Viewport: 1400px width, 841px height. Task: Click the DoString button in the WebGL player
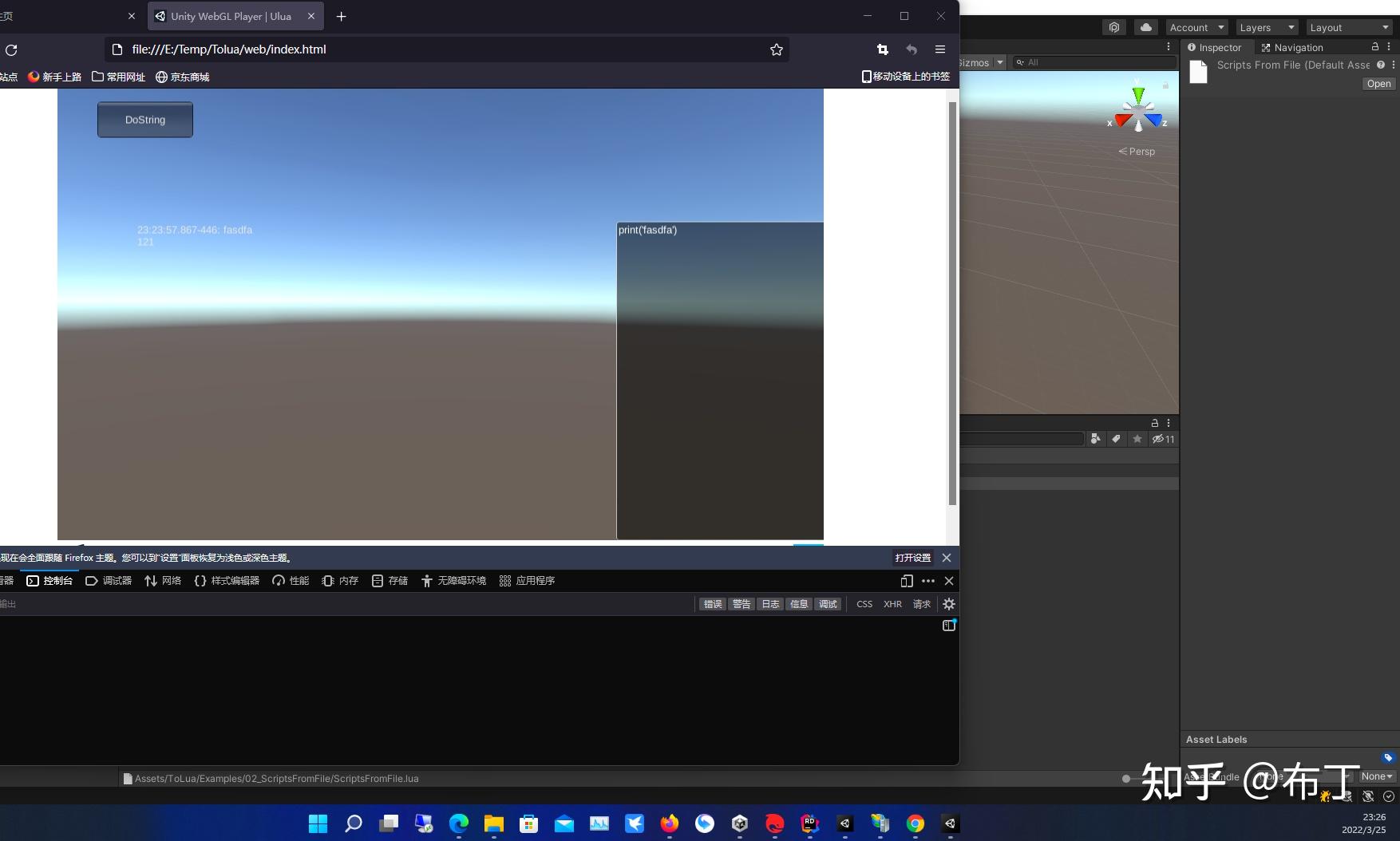pos(144,119)
